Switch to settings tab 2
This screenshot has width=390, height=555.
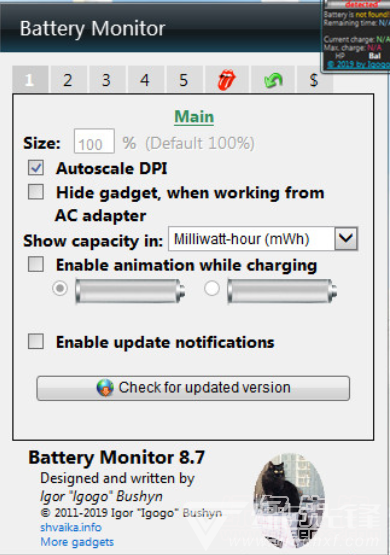(x=68, y=80)
